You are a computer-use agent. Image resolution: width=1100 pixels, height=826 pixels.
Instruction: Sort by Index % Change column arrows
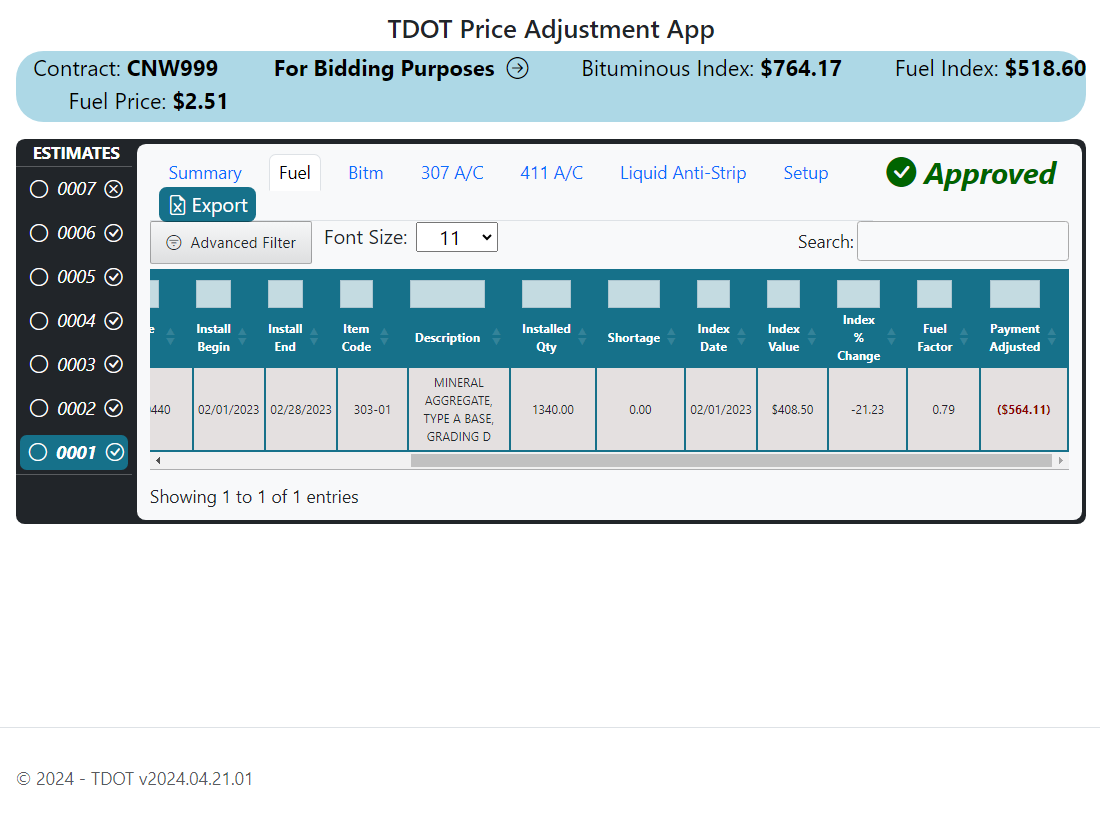point(891,338)
